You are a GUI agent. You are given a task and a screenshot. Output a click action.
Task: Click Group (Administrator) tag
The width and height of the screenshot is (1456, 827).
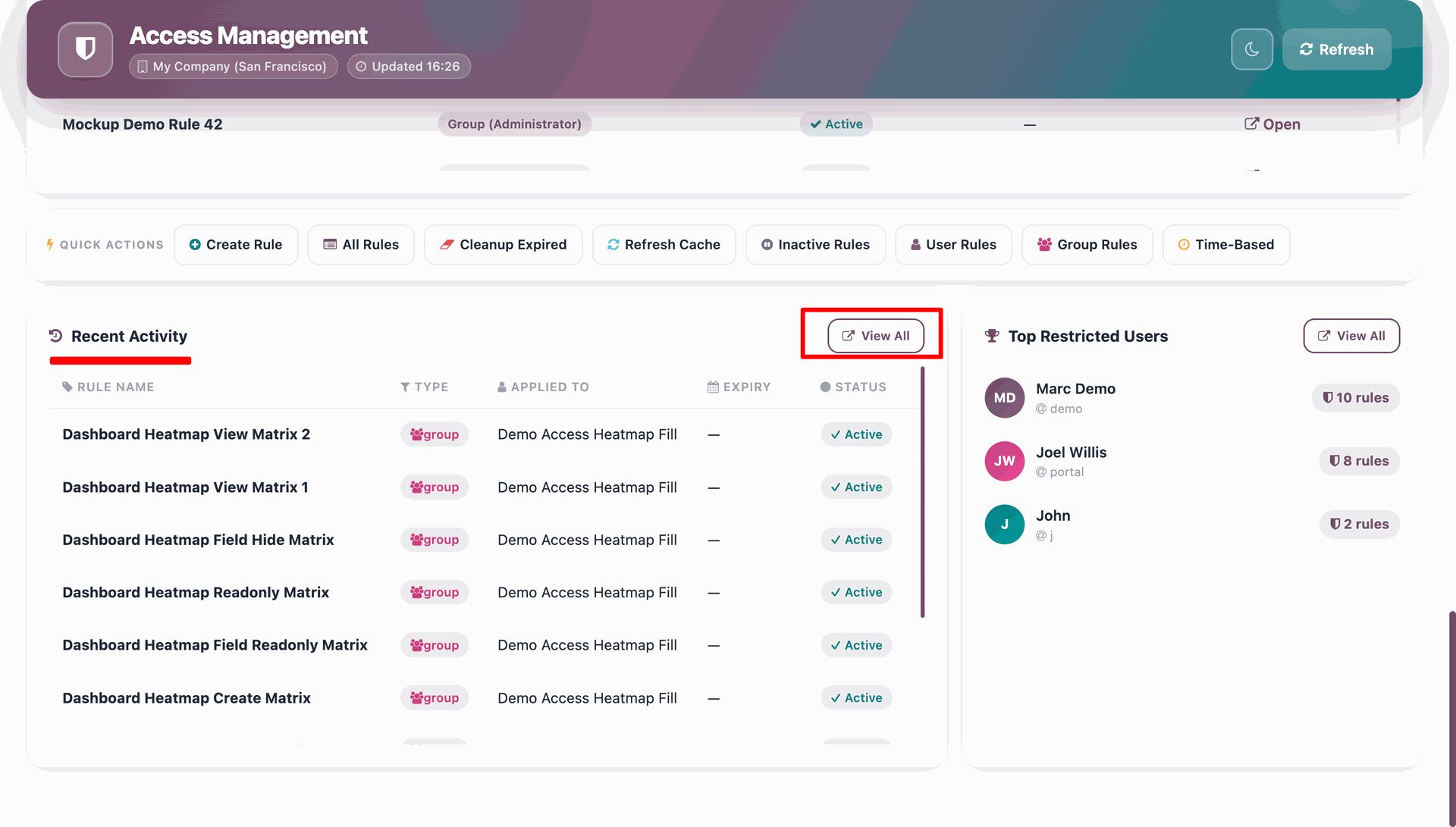click(514, 124)
